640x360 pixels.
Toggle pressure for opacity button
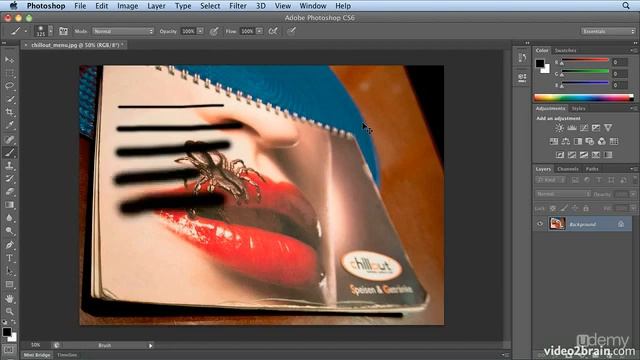pyautogui.click(x=214, y=31)
